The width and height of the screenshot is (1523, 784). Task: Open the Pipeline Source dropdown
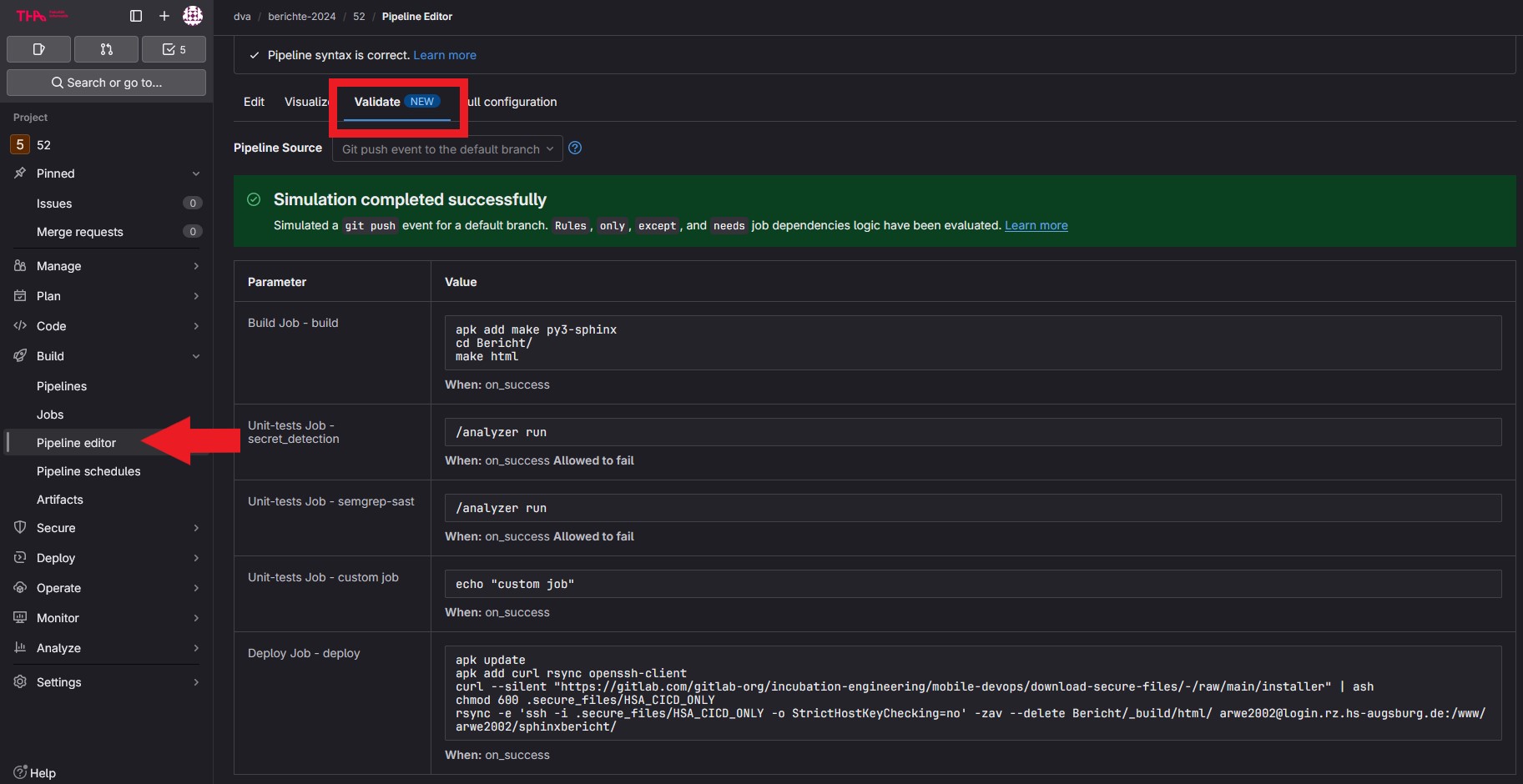447,148
